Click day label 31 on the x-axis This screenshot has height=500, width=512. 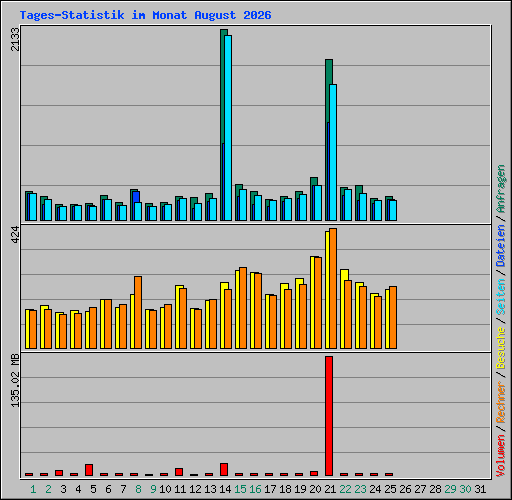[480, 489]
